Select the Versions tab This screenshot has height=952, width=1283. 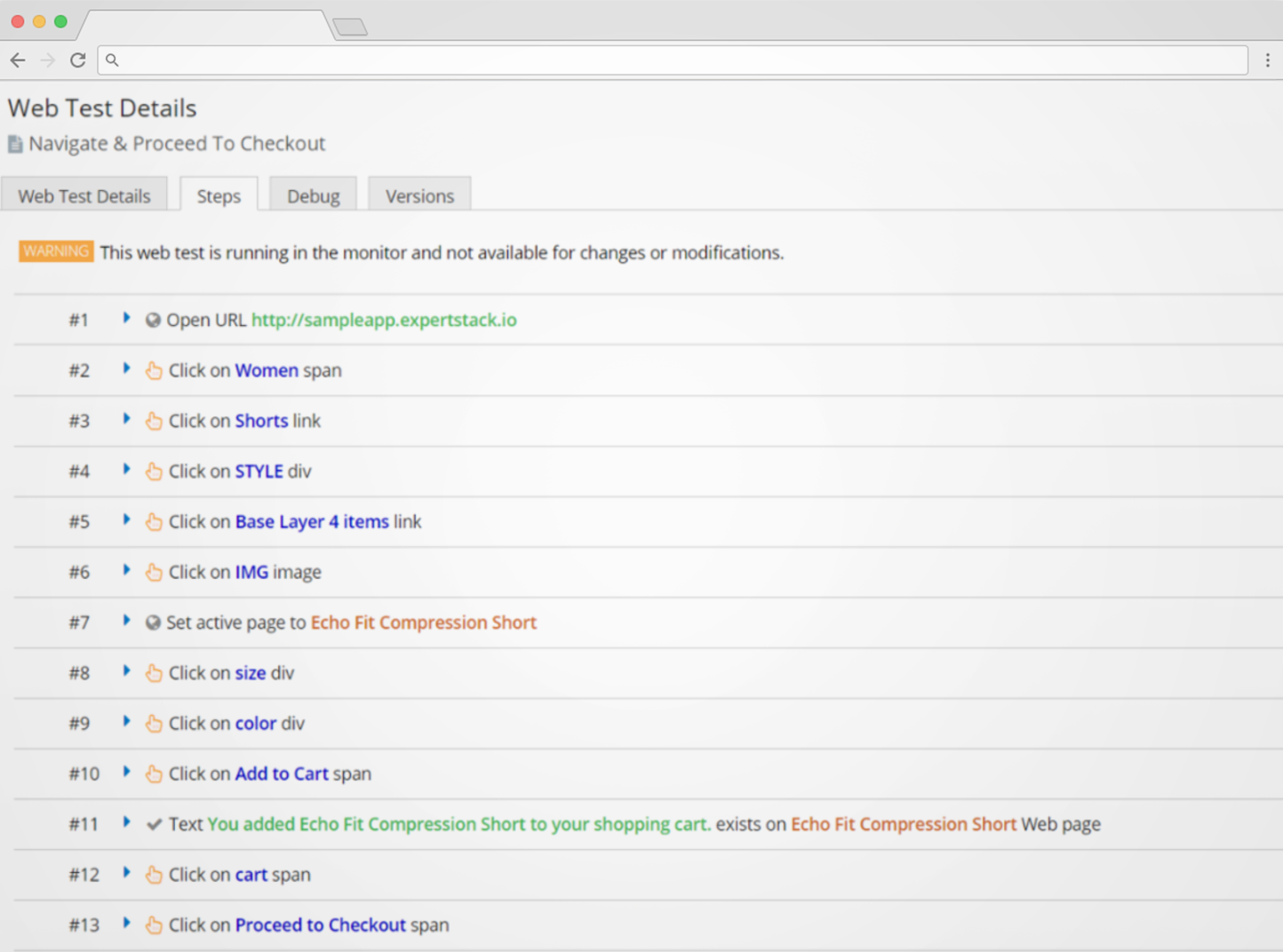(x=419, y=196)
